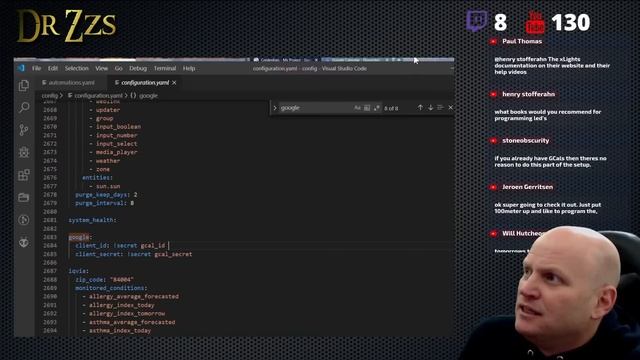Image resolution: width=640 pixels, height=360 pixels.
Task: Open the Search view in the activity bar
Action: pos(24,108)
